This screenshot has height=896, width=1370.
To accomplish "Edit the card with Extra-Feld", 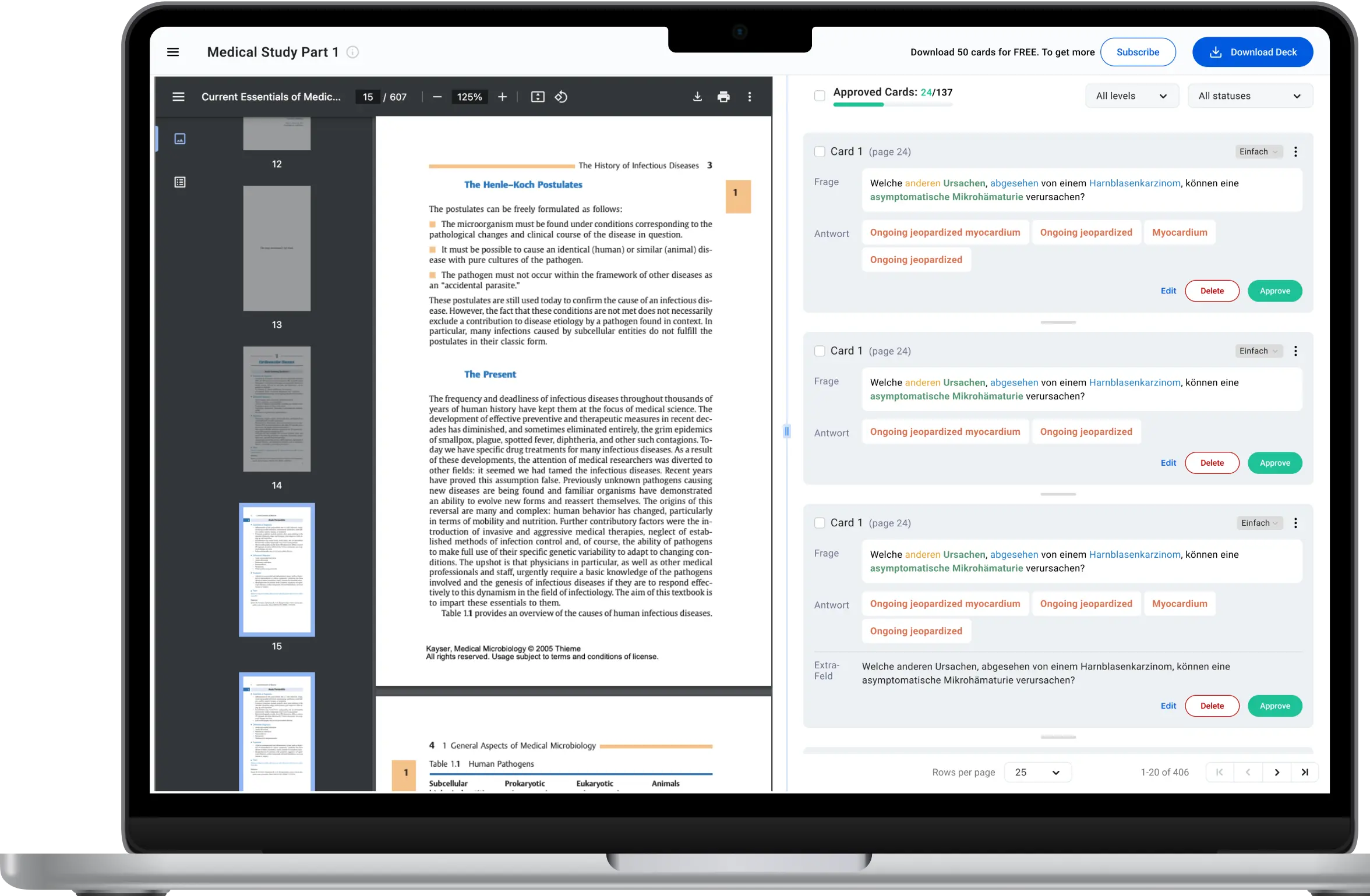I will (x=1168, y=706).
